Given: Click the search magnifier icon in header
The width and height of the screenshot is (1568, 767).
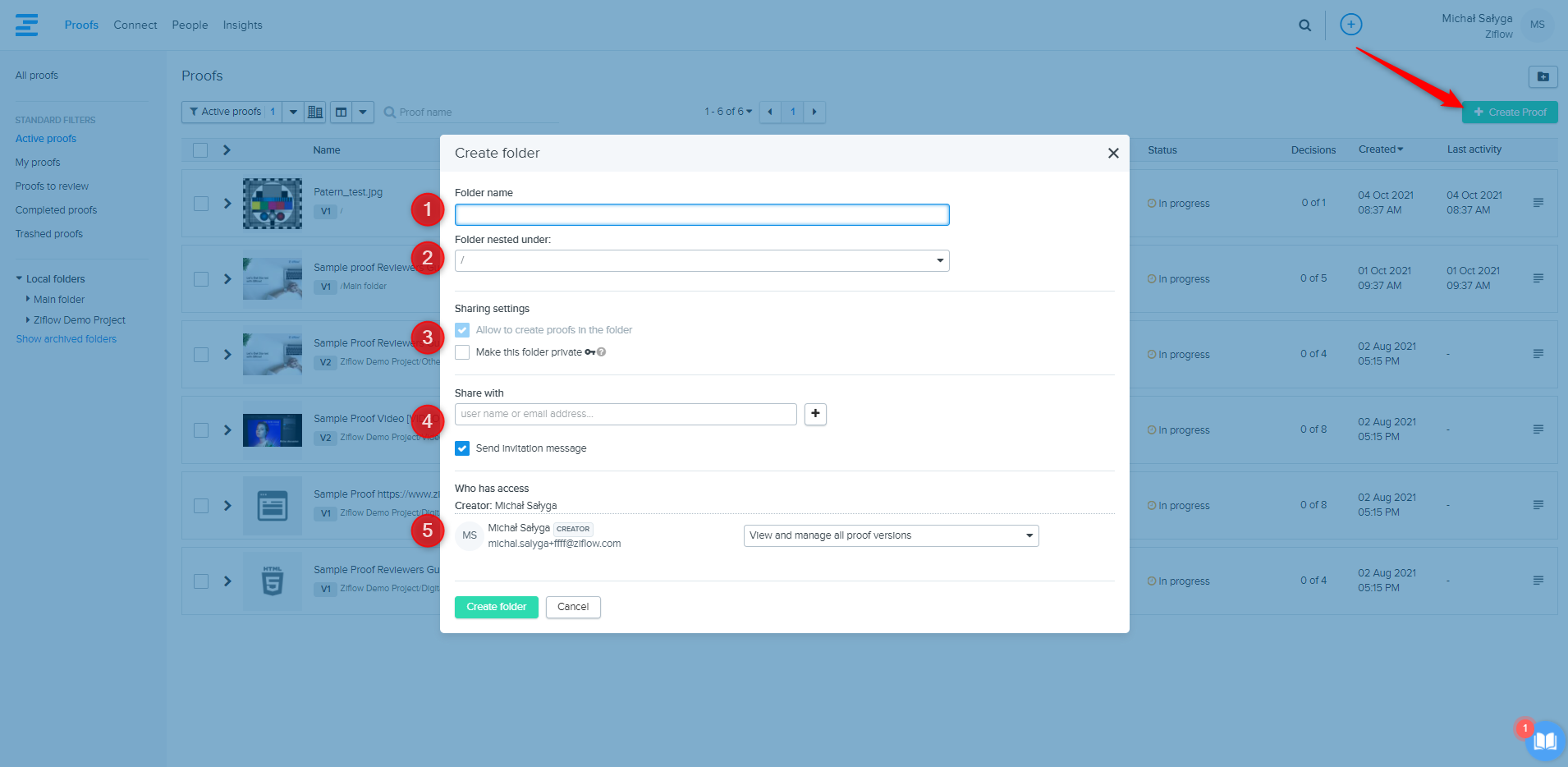Looking at the screenshot, I should click(x=1304, y=25).
